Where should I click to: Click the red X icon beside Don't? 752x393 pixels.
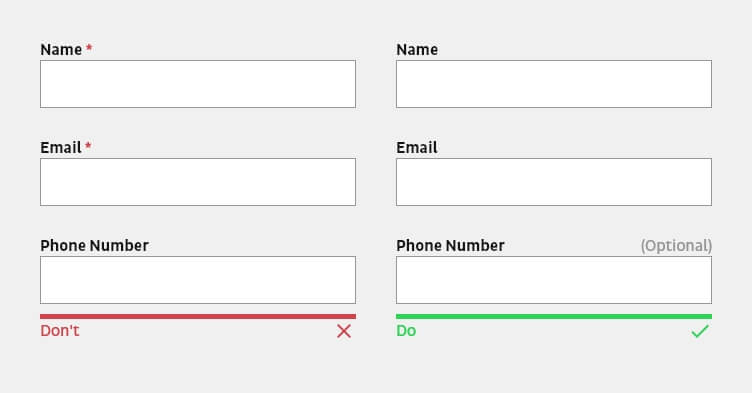click(344, 331)
